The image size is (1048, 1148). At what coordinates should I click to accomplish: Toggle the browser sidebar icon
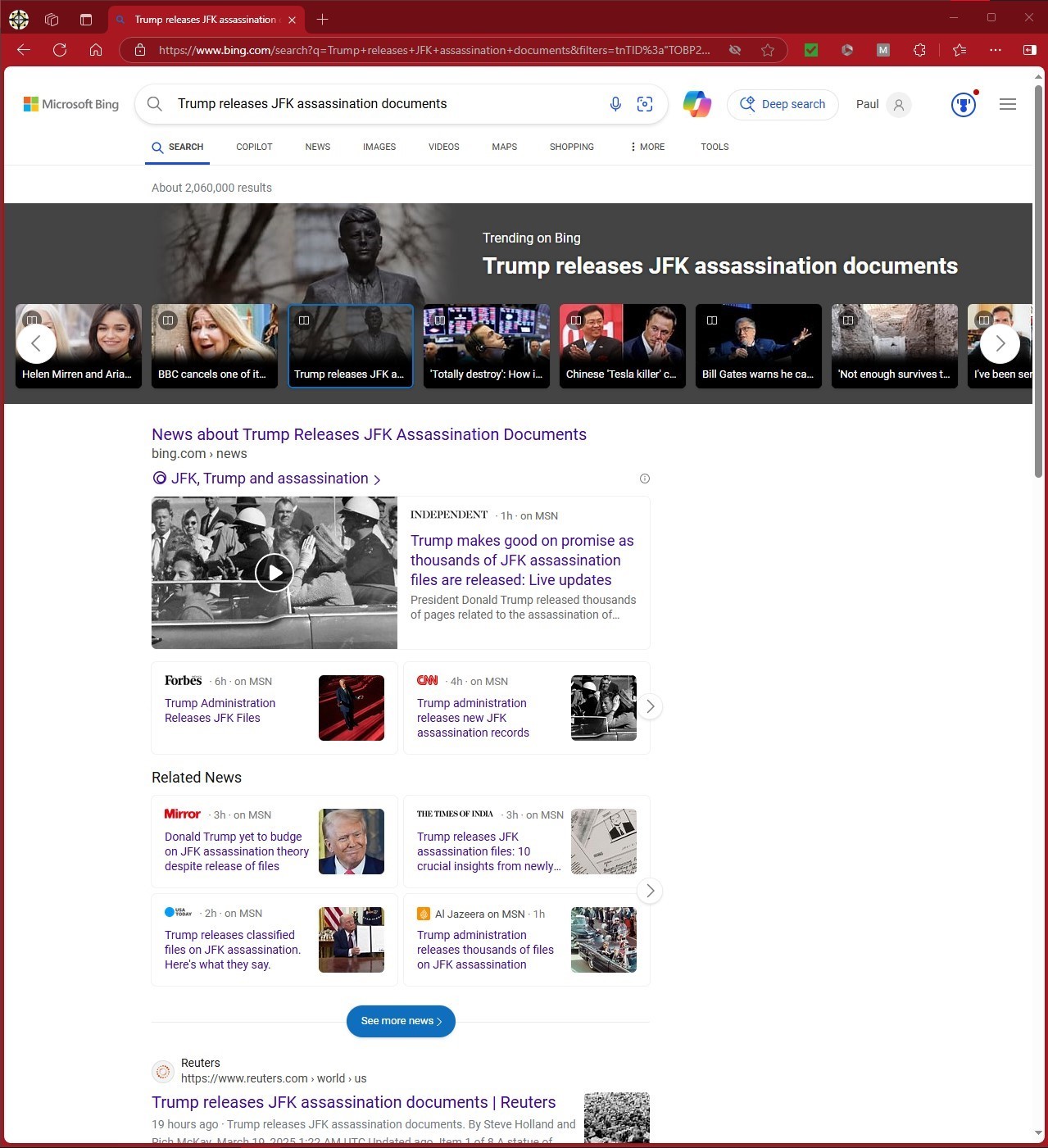[1030, 50]
